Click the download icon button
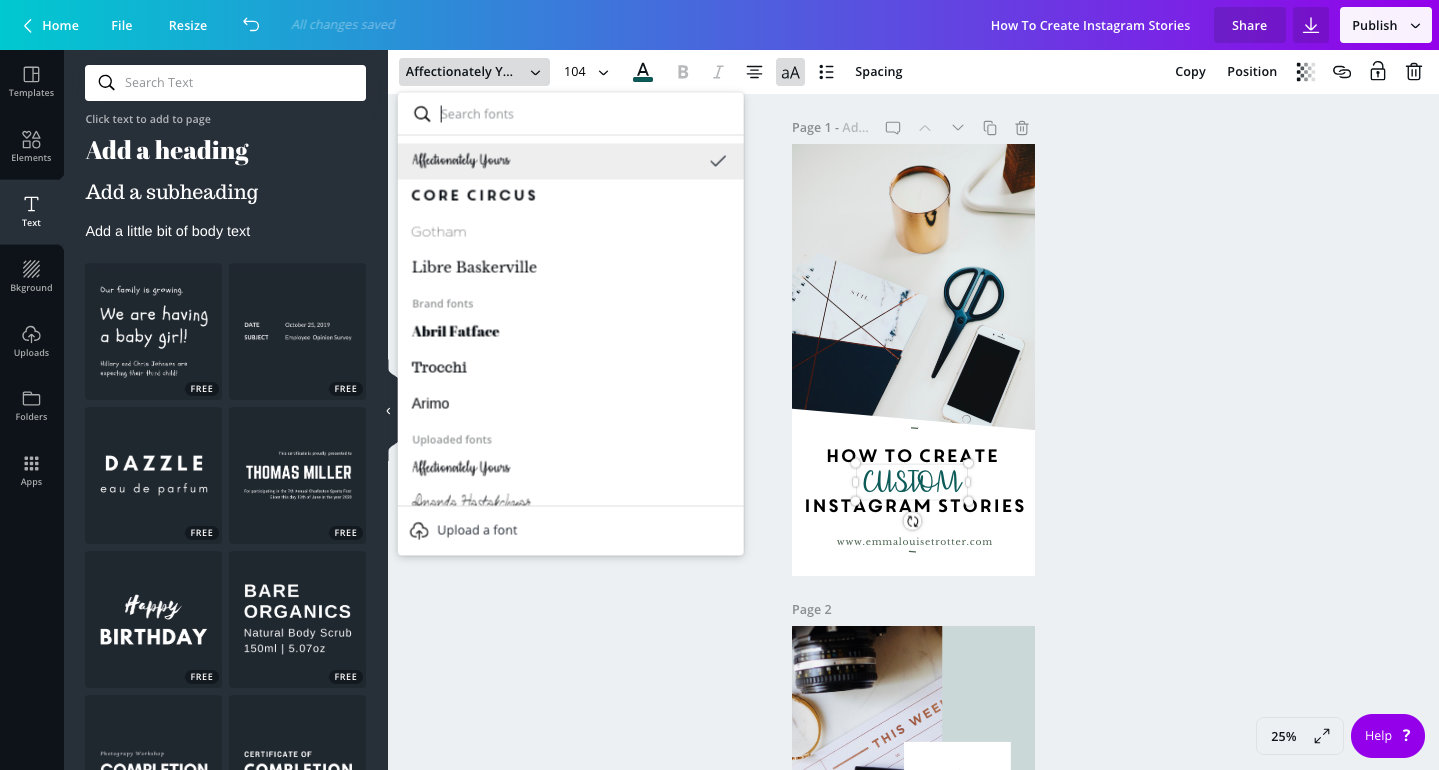 pos(1310,25)
